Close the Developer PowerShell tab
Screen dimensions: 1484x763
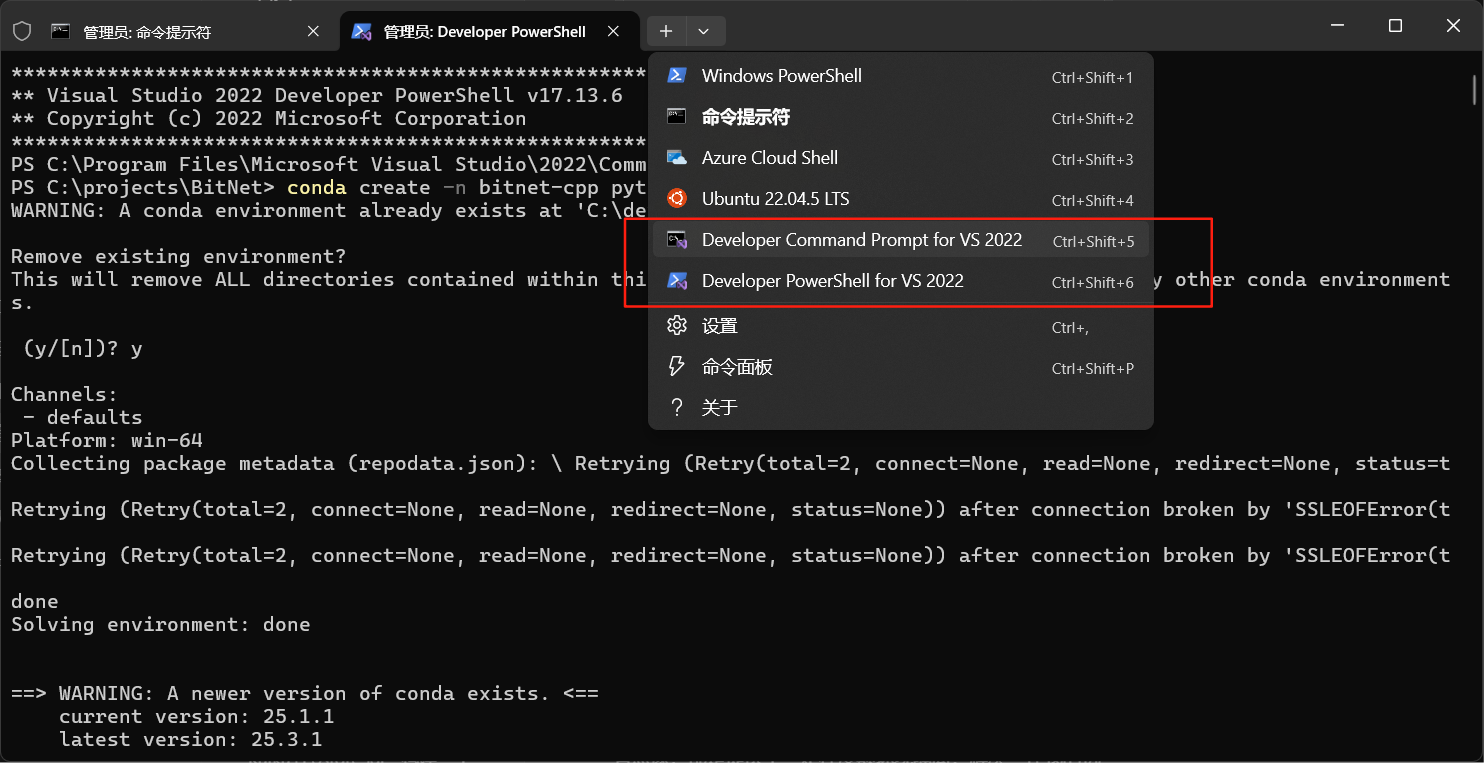point(614,31)
